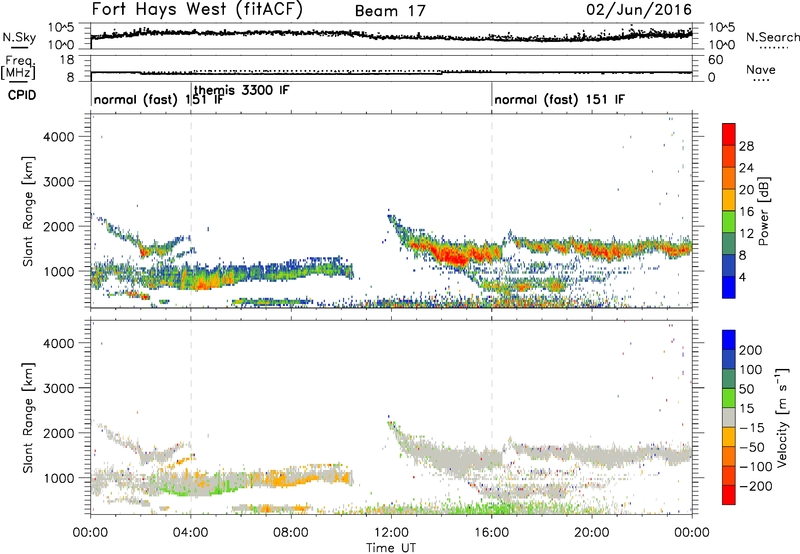800x554 pixels.
Task: Click the sky noise trace in the top panel
Action: tap(391, 35)
